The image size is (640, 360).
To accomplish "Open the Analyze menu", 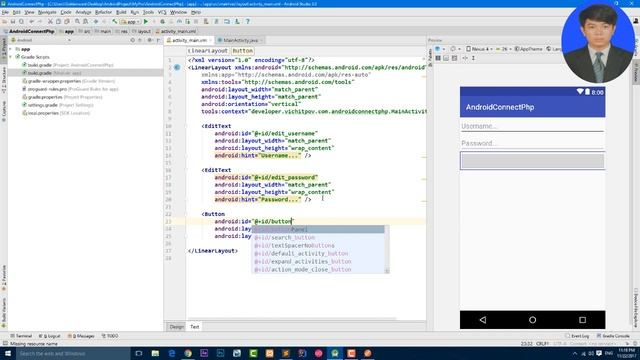I will coord(83,12).
